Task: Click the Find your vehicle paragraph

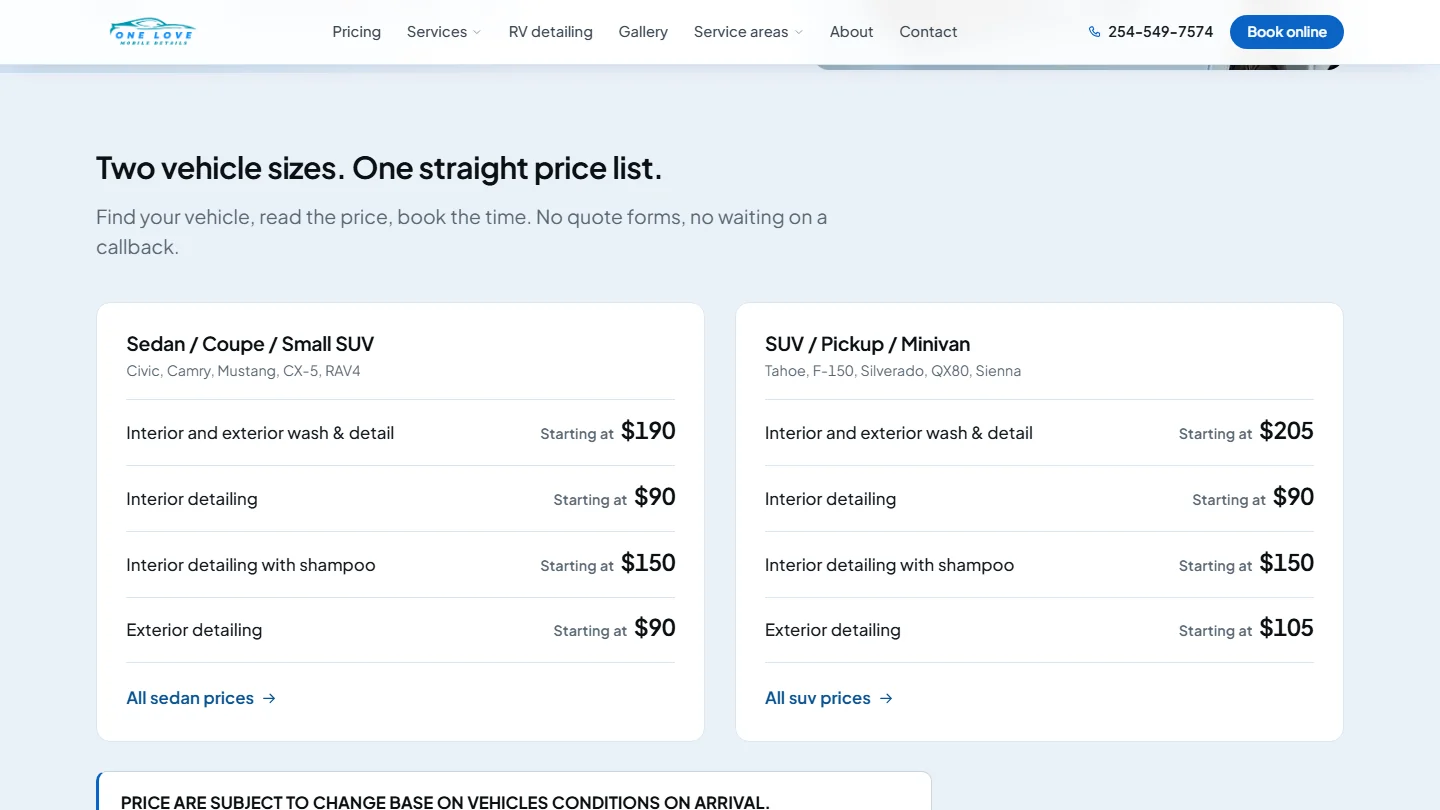Action: click(461, 232)
